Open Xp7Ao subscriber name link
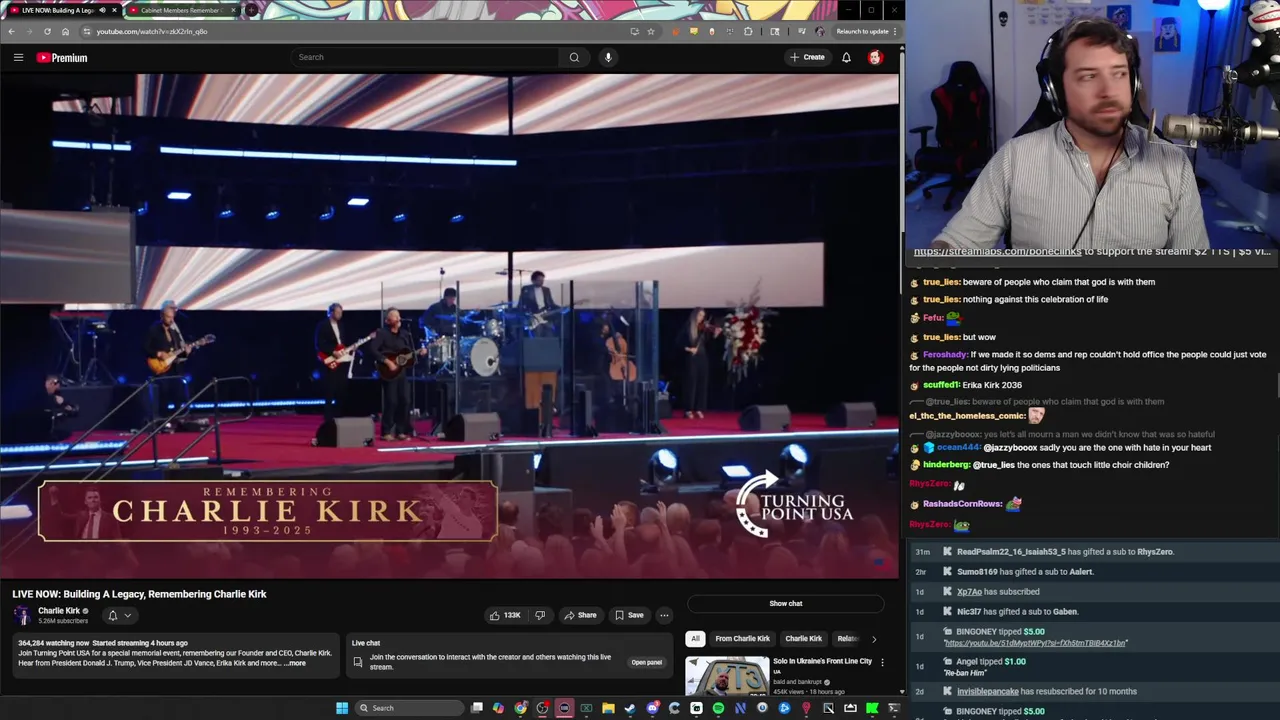 [x=970, y=591]
